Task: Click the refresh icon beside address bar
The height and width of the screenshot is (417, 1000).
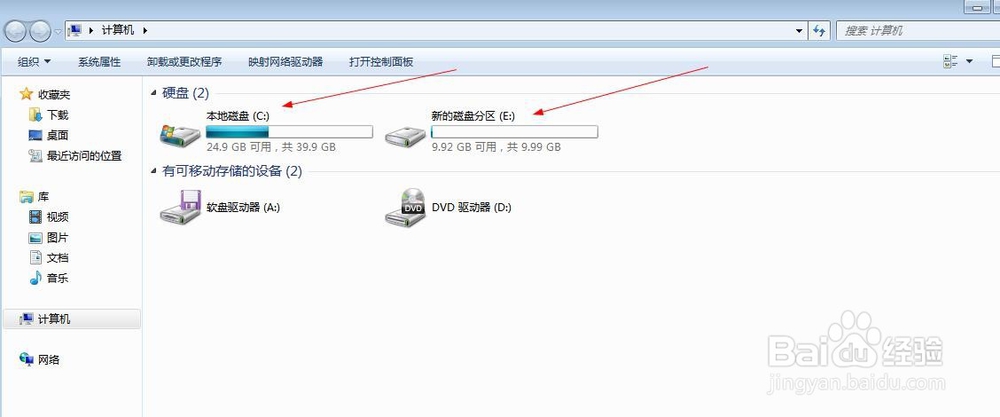Action: tap(819, 30)
